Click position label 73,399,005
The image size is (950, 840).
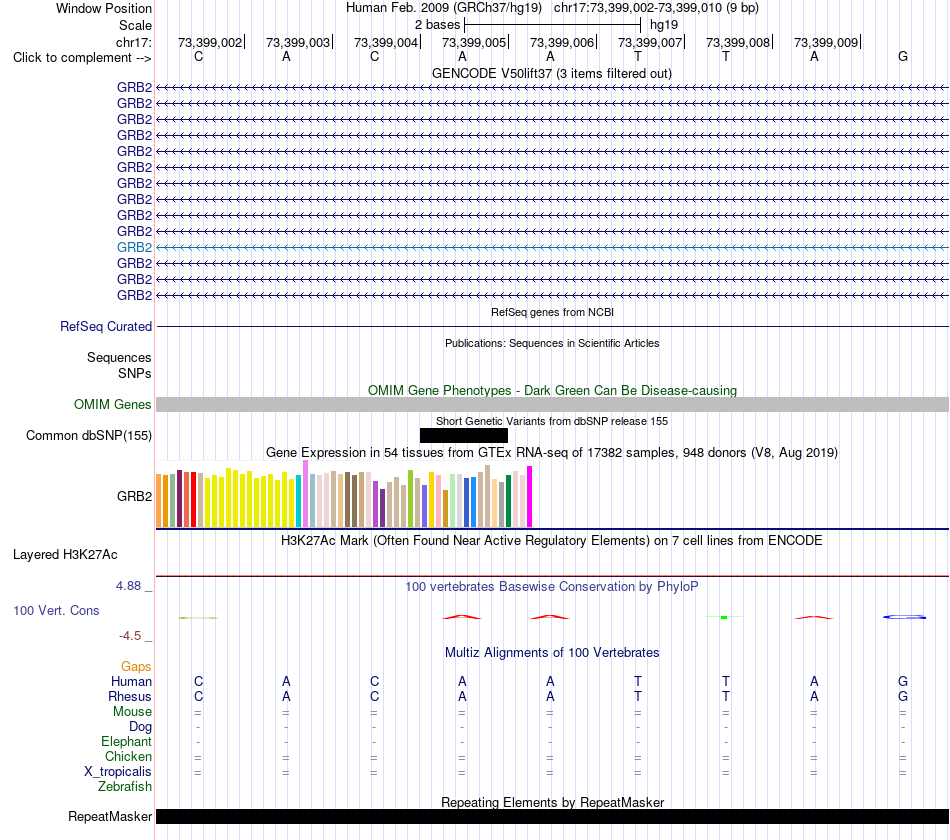(474, 42)
